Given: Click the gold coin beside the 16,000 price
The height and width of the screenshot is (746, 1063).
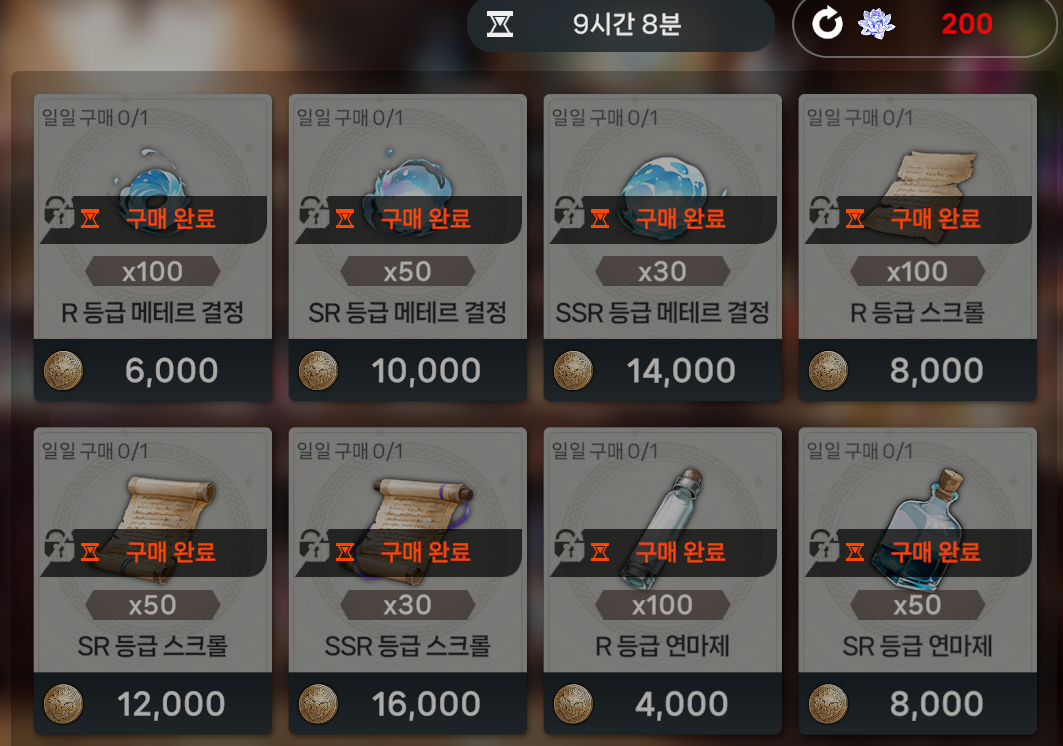Looking at the screenshot, I should pyautogui.click(x=318, y=704).
